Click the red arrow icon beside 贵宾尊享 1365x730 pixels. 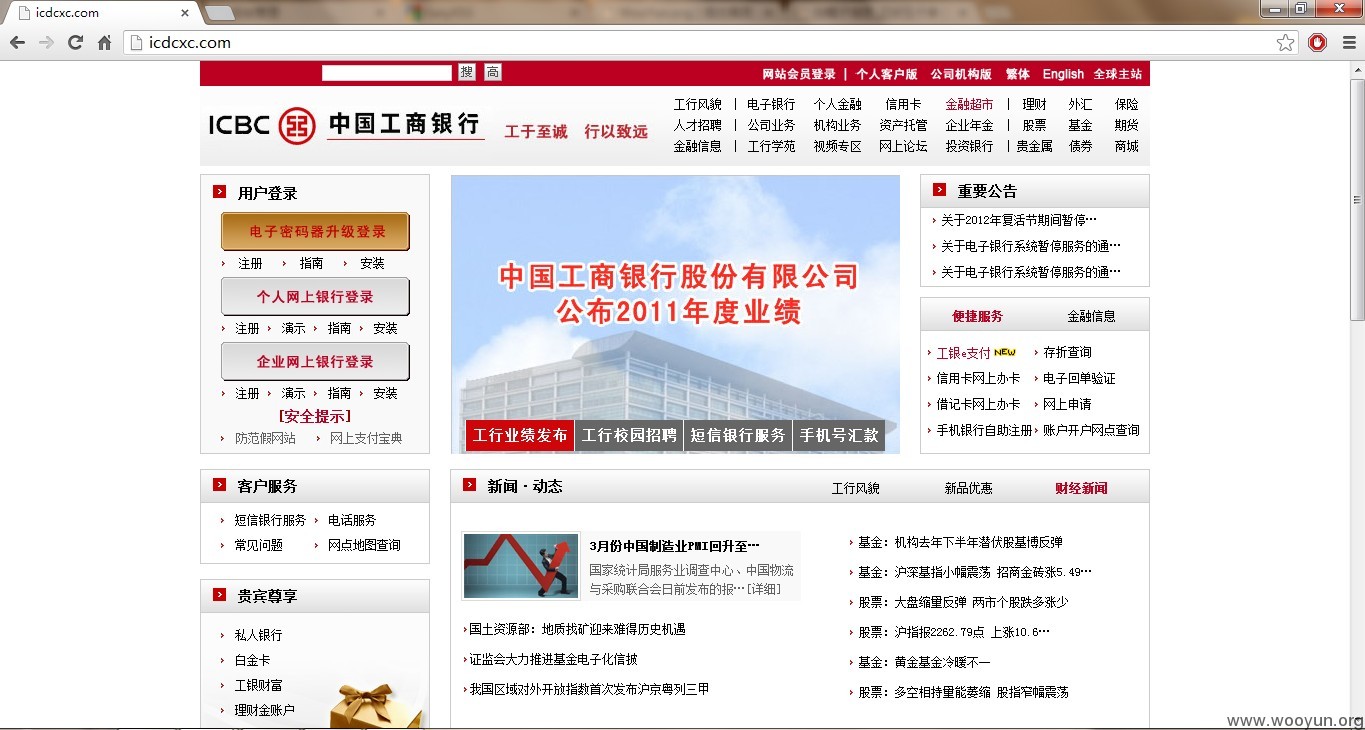point(219,595)
